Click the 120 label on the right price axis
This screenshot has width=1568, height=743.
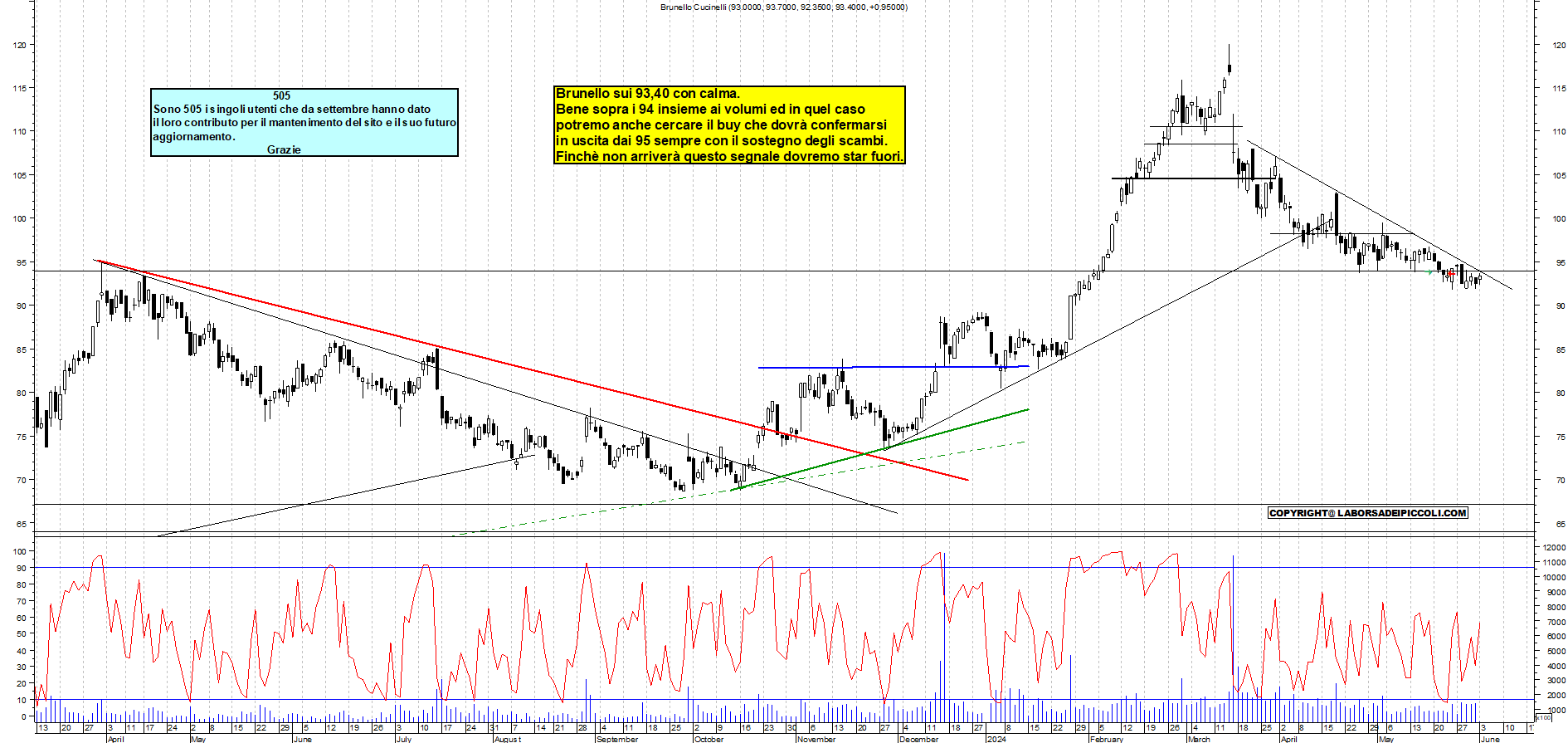click(1559, 45)
